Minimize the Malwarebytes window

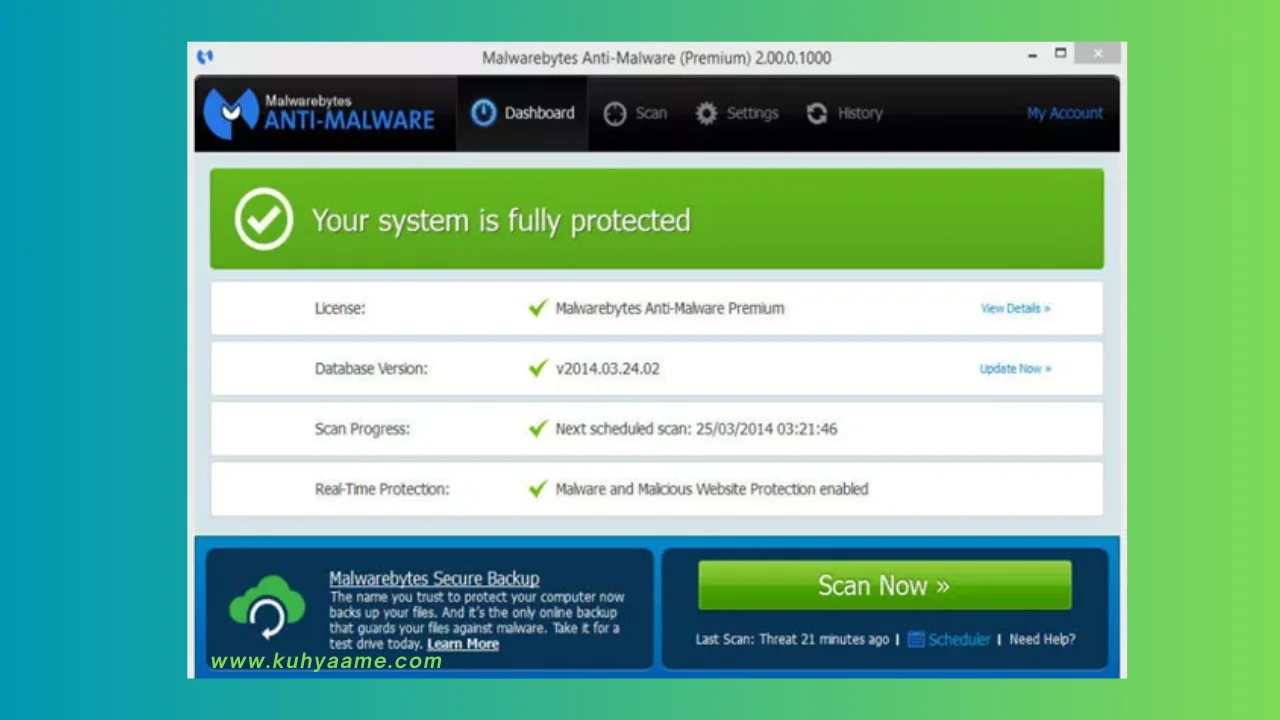pos(1033,56)
